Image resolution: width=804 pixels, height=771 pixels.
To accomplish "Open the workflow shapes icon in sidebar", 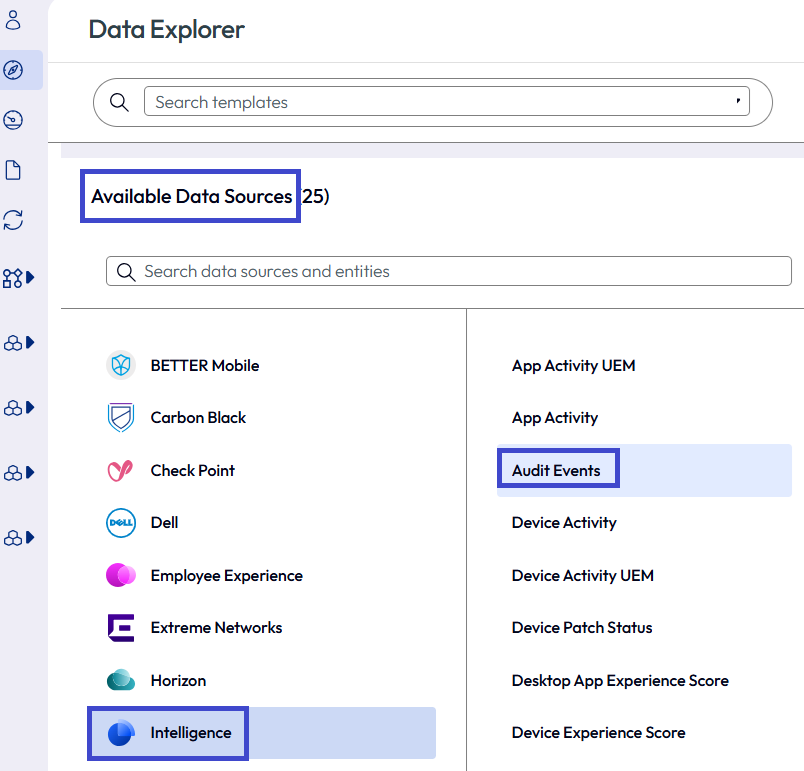I will click(12, 278).
